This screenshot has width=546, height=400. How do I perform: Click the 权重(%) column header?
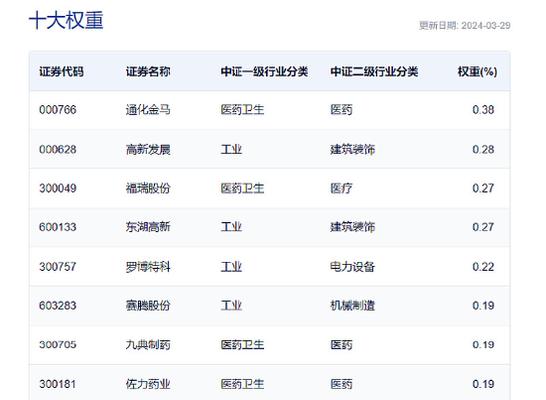[x=477, y=72]
